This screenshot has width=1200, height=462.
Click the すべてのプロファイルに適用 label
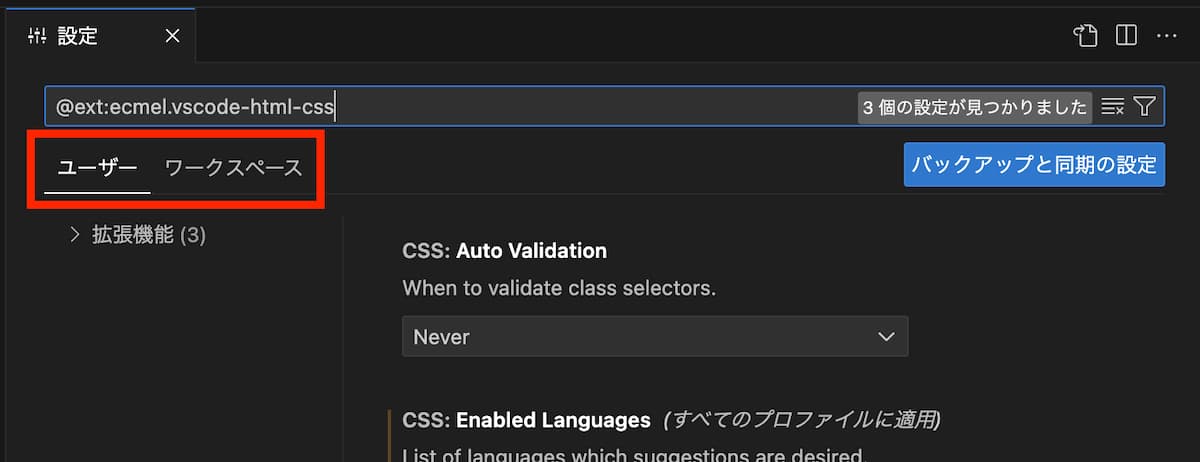(806, 418)
